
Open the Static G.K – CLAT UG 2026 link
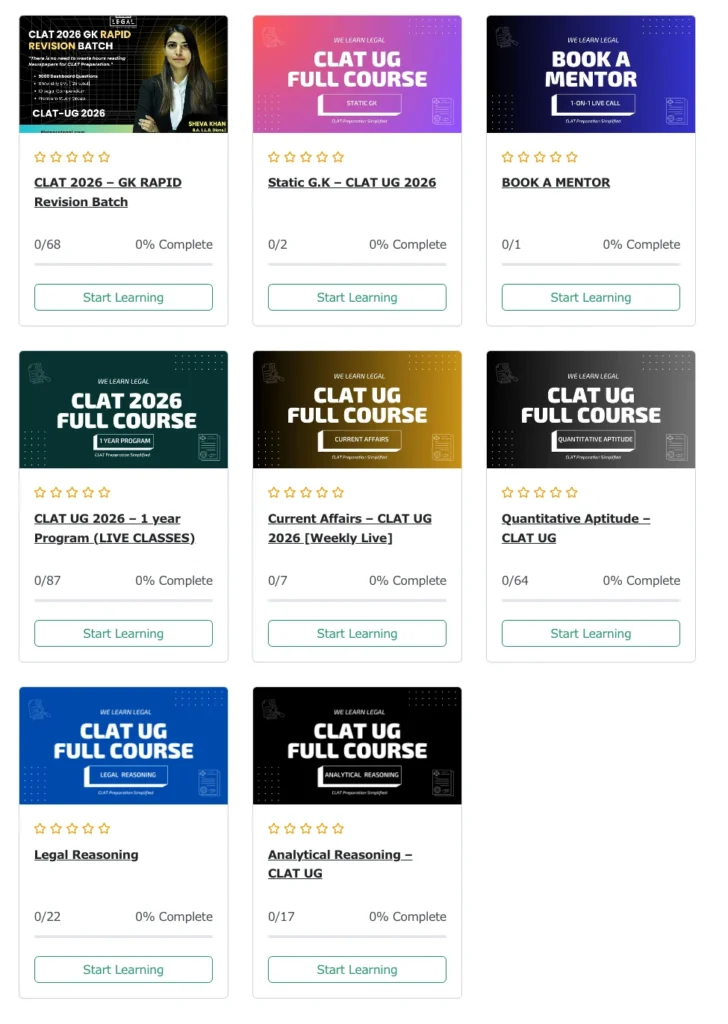(x=352, y=183)
